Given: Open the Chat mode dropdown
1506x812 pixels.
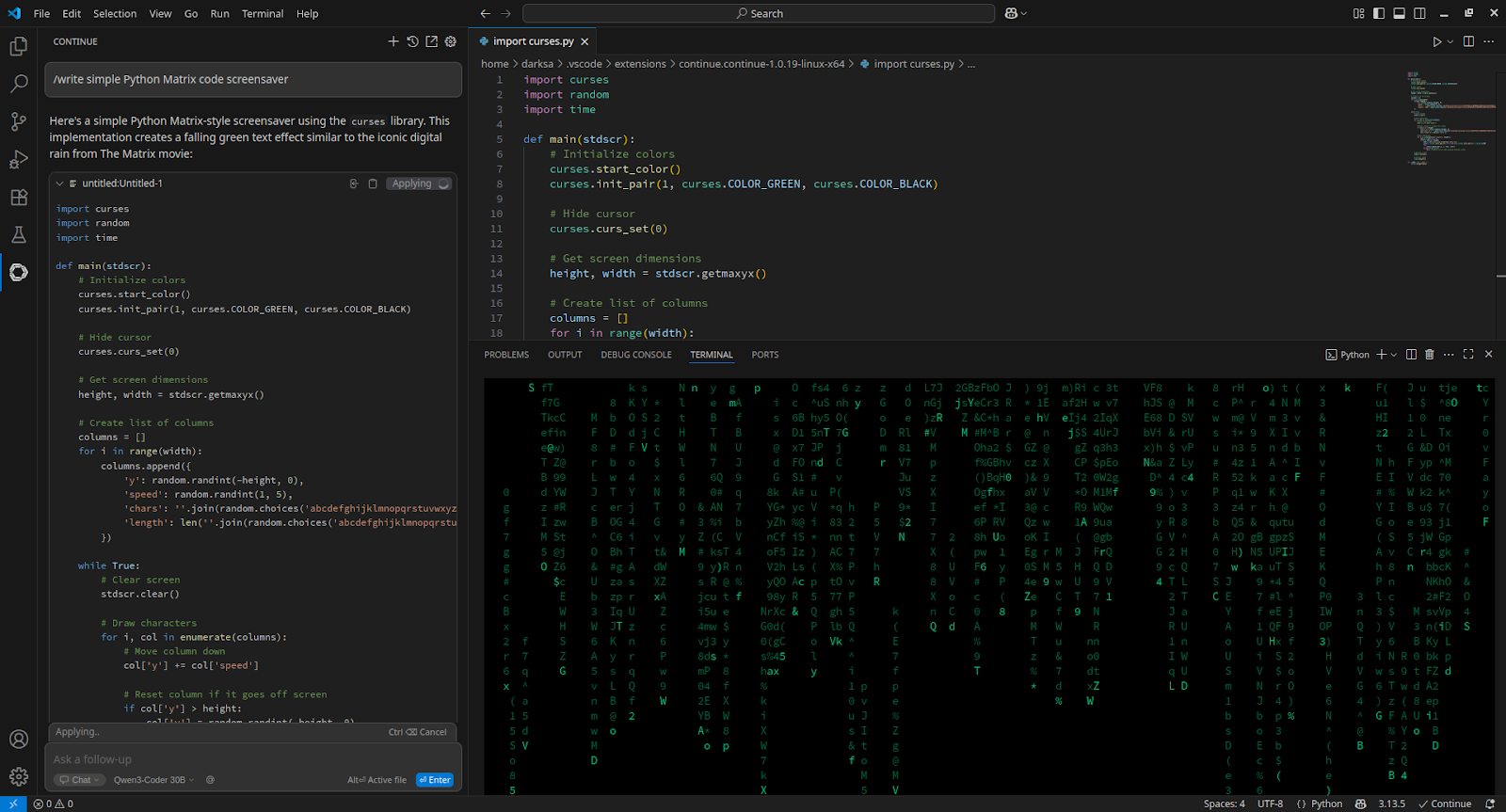Looking at the screenshot, I should pos(77,779).
